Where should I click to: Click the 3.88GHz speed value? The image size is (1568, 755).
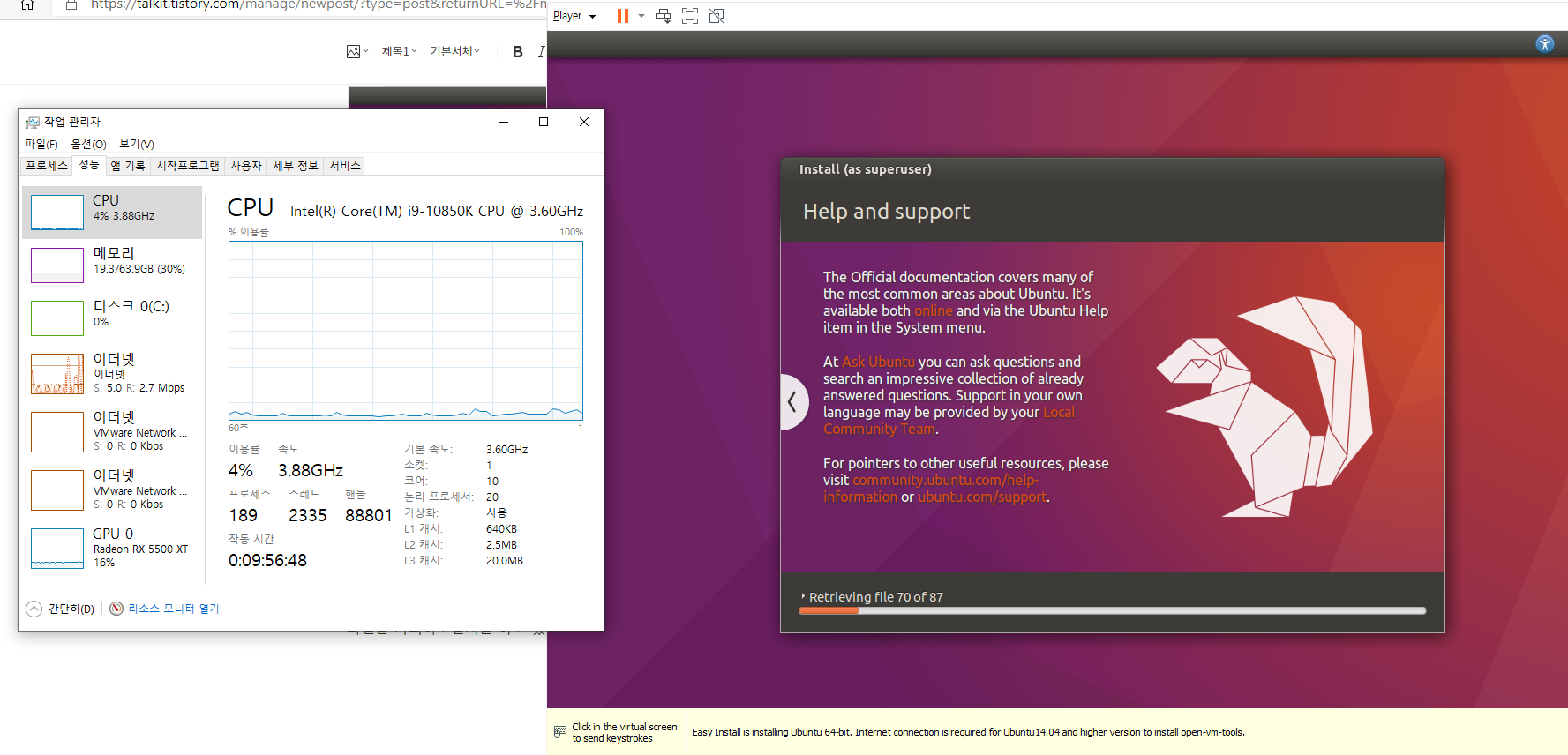[x=311, y=470]
